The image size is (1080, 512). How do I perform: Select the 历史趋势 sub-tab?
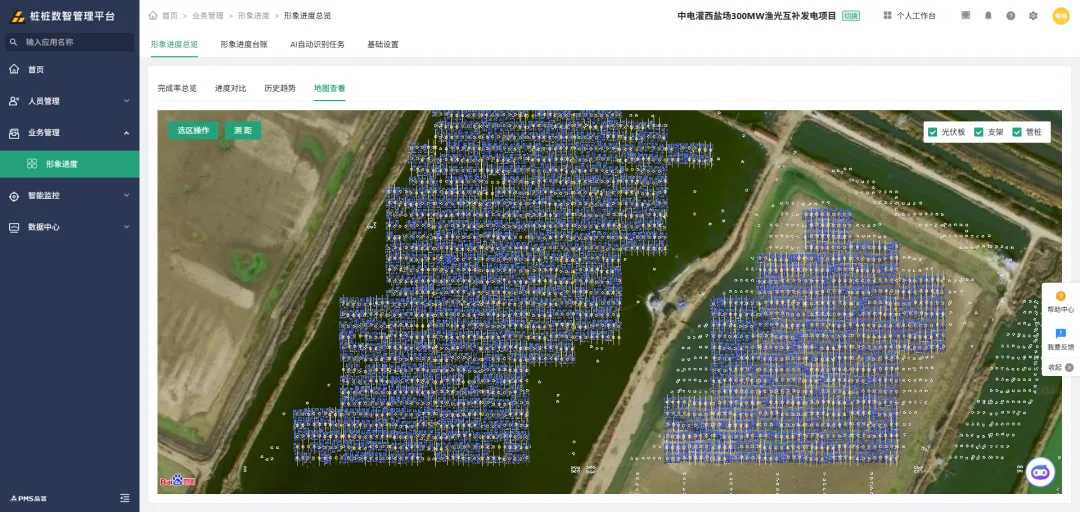(280, 88)
